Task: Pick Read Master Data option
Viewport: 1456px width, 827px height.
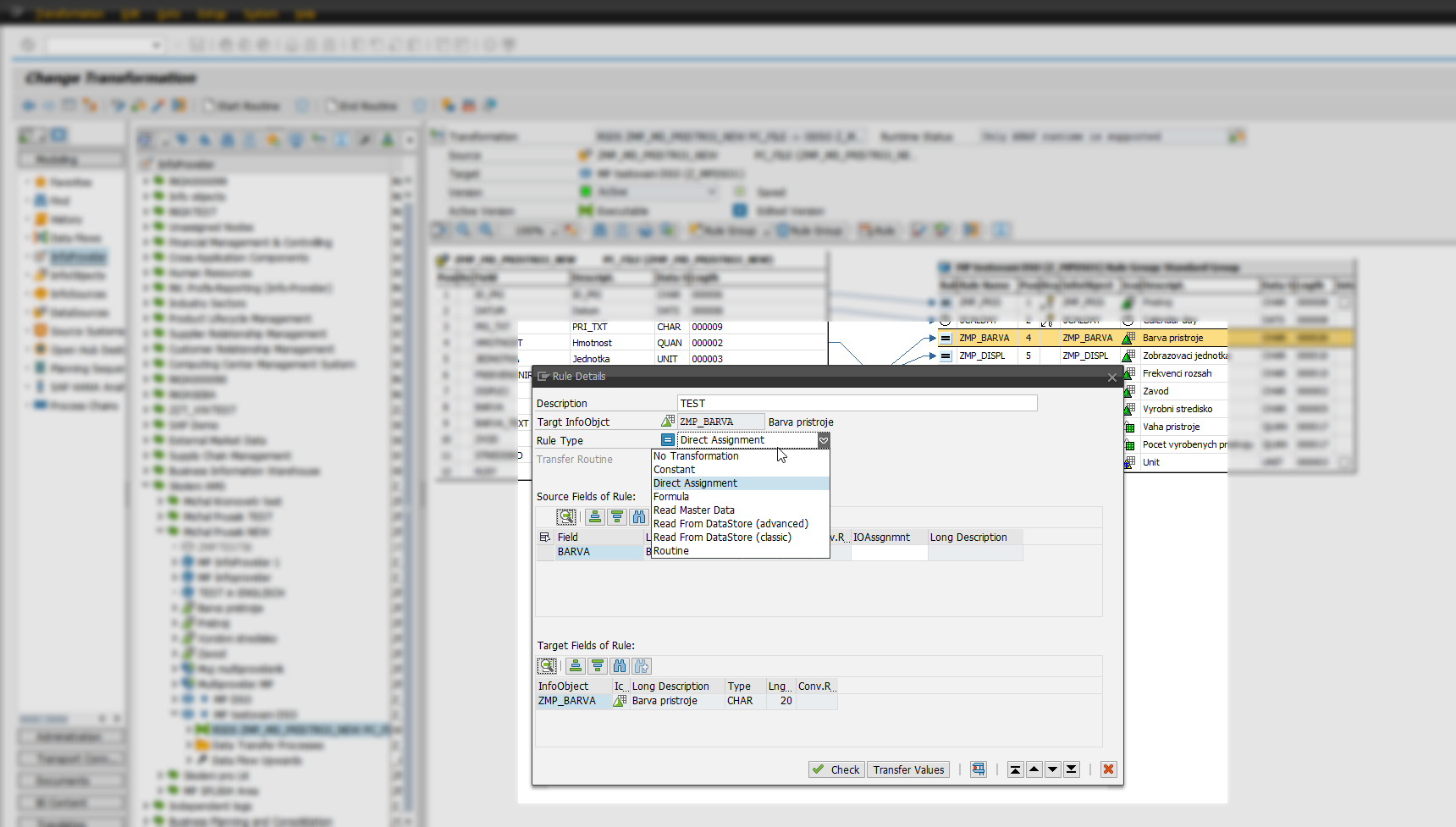Action: click(x=694, y=510)
